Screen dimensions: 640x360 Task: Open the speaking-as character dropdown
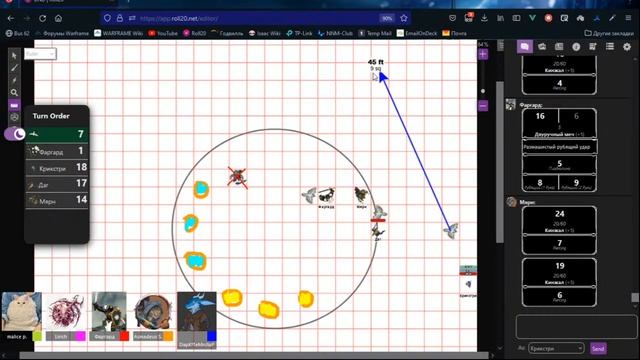[x=556, y=348]
